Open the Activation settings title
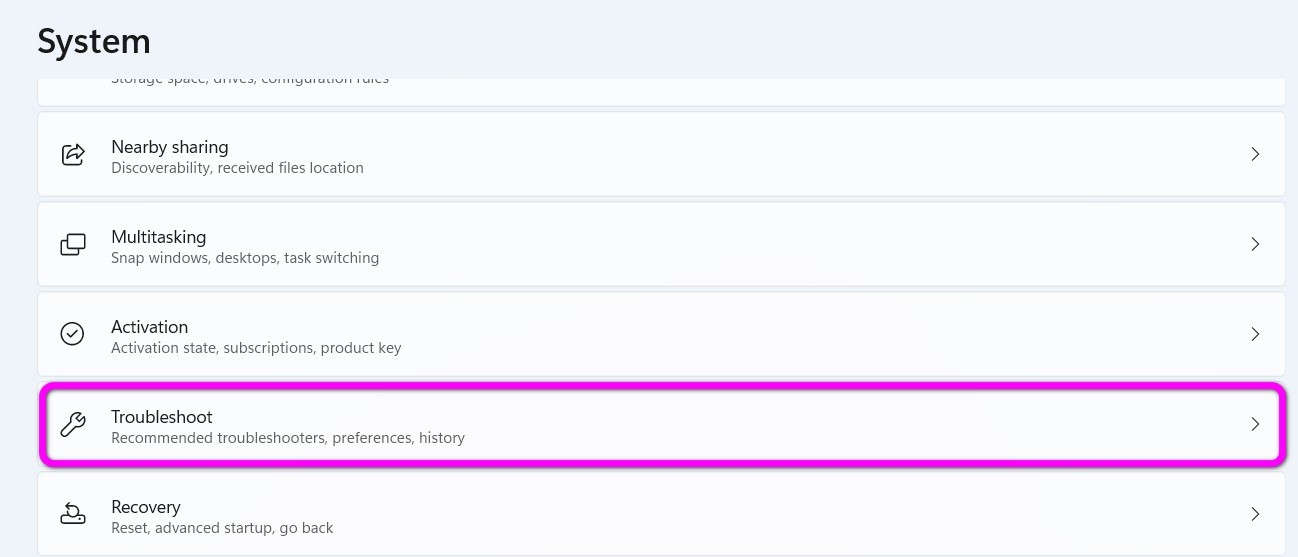1298x557 pixels. click(x=150, y=327)
